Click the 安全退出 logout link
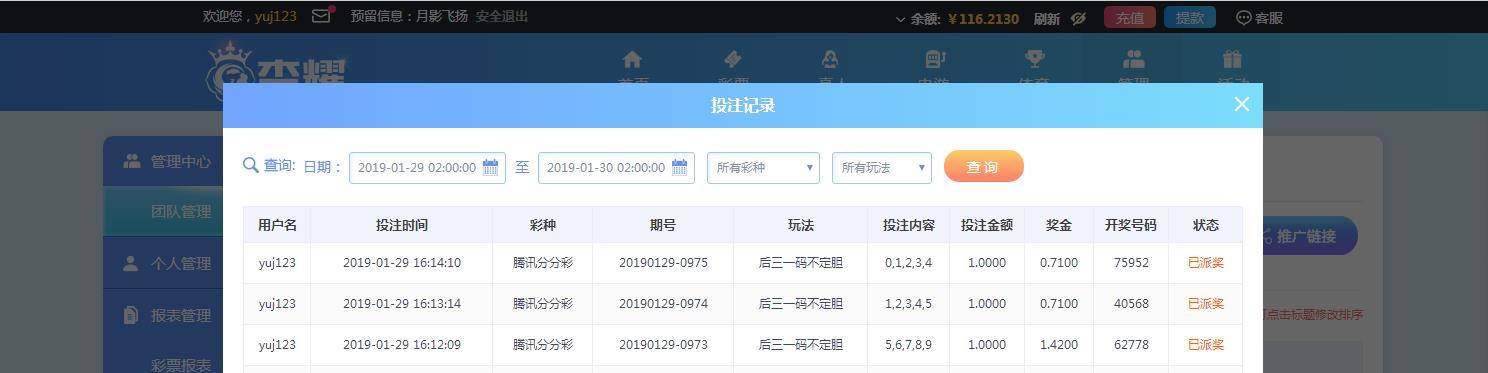 [502, 16]
